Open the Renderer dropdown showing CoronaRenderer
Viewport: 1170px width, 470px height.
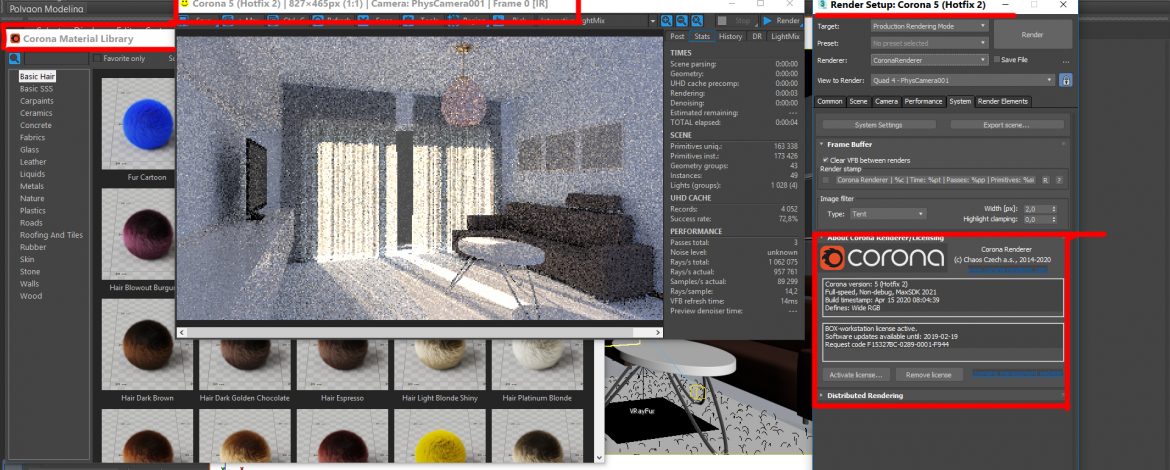click(x=929, y=60)
